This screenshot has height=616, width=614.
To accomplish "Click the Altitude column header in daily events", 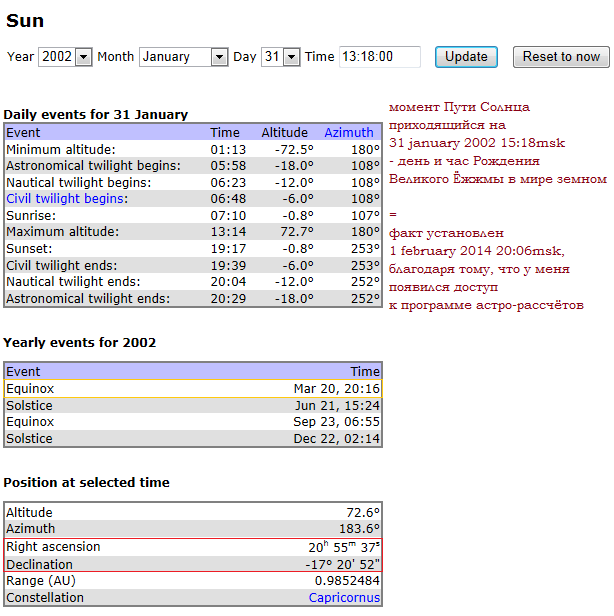I will click(x=284, y=133).
